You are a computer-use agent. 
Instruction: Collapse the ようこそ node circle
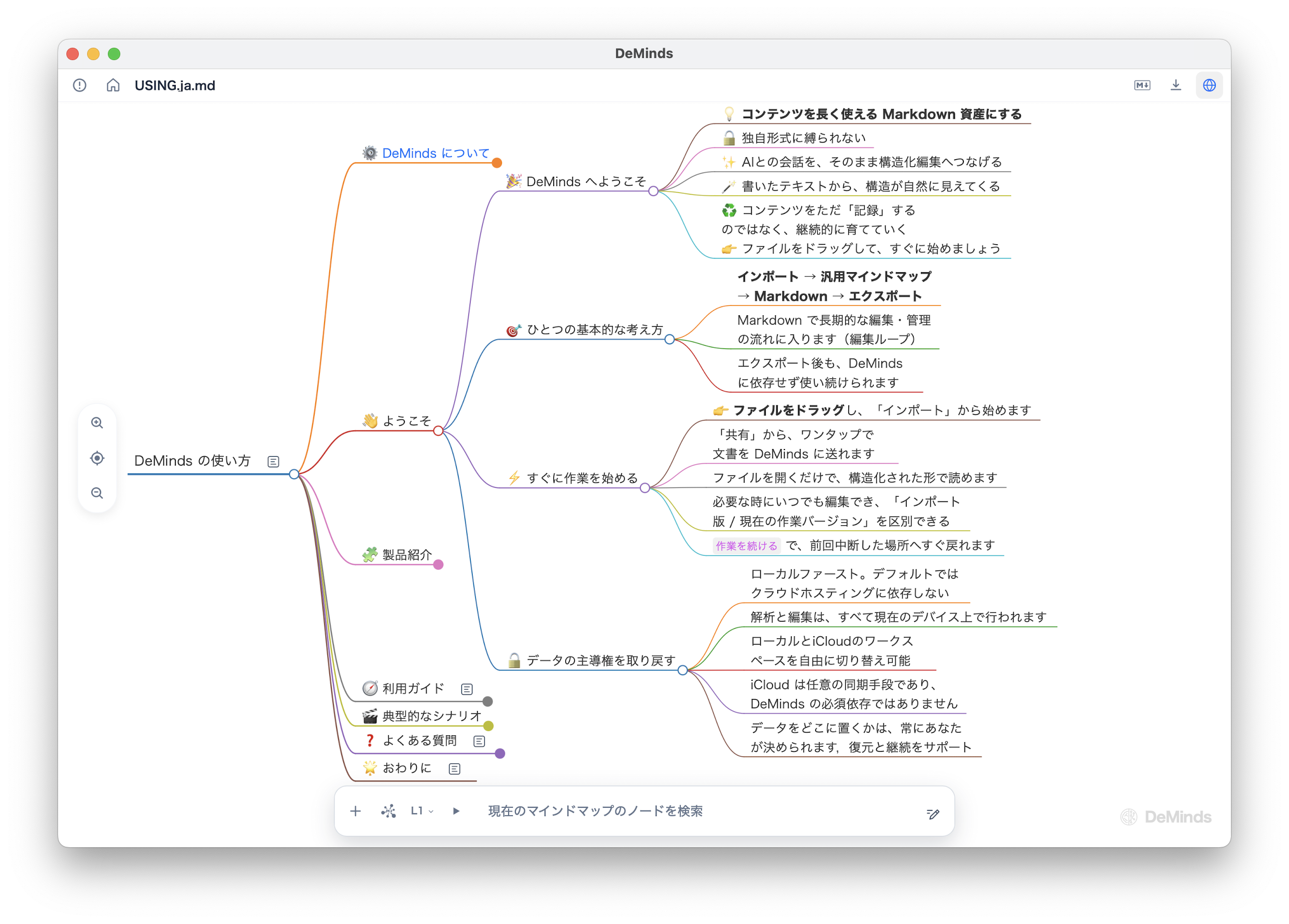tap(438, 431)
